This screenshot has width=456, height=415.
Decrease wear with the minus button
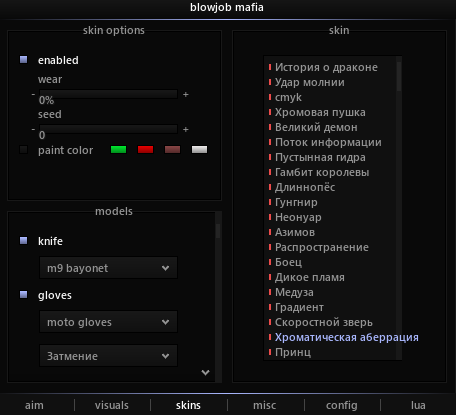point(33,94)
